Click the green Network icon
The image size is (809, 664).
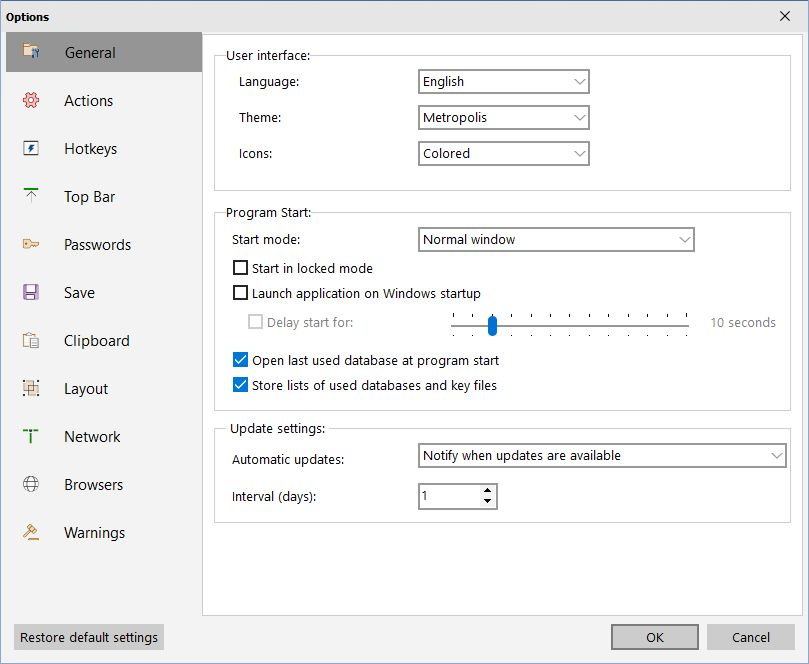pyautogui.click(x=31, y=436)
